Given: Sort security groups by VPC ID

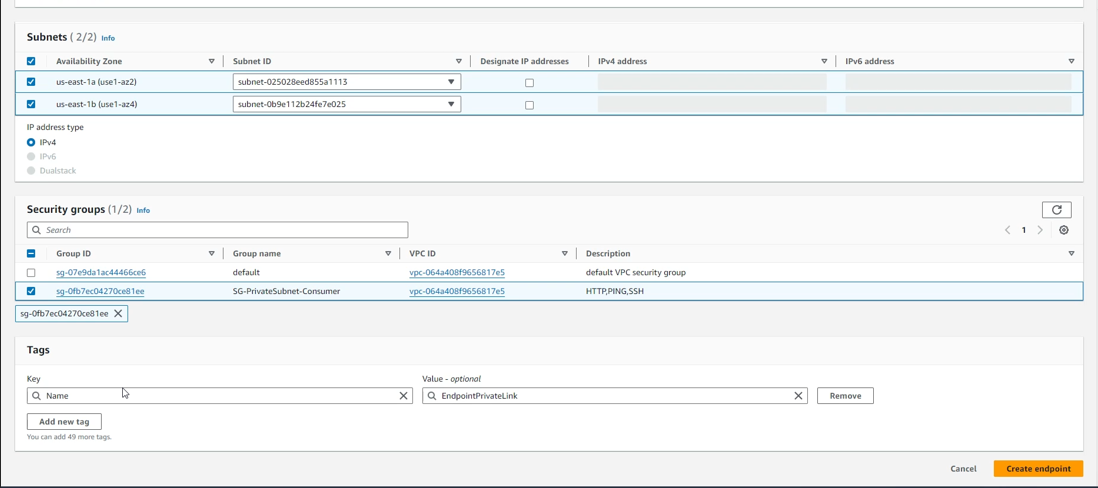Looking at the screenshot, I should pyautogui.click(x=564, y=254).
